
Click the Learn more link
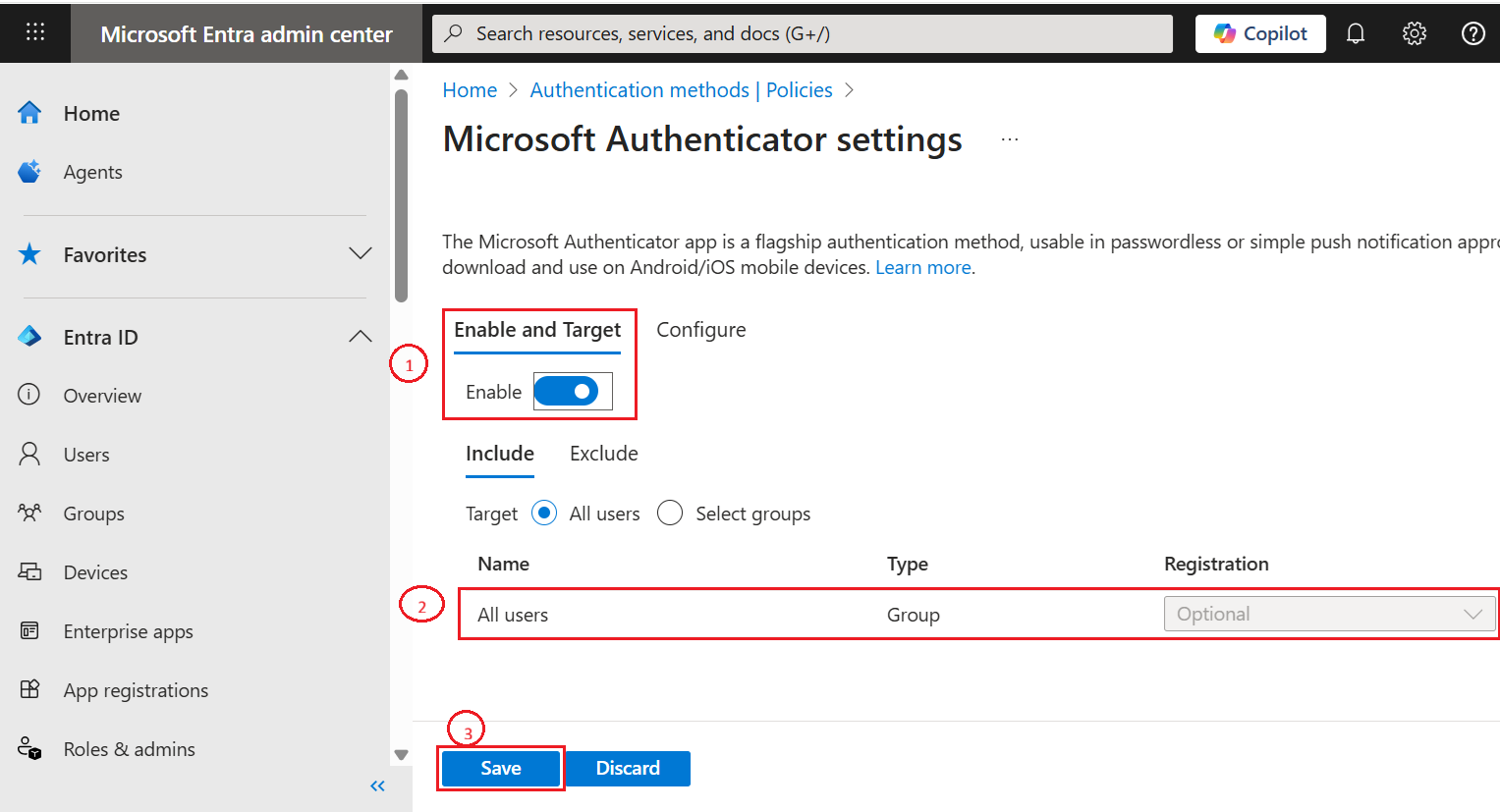922,267
